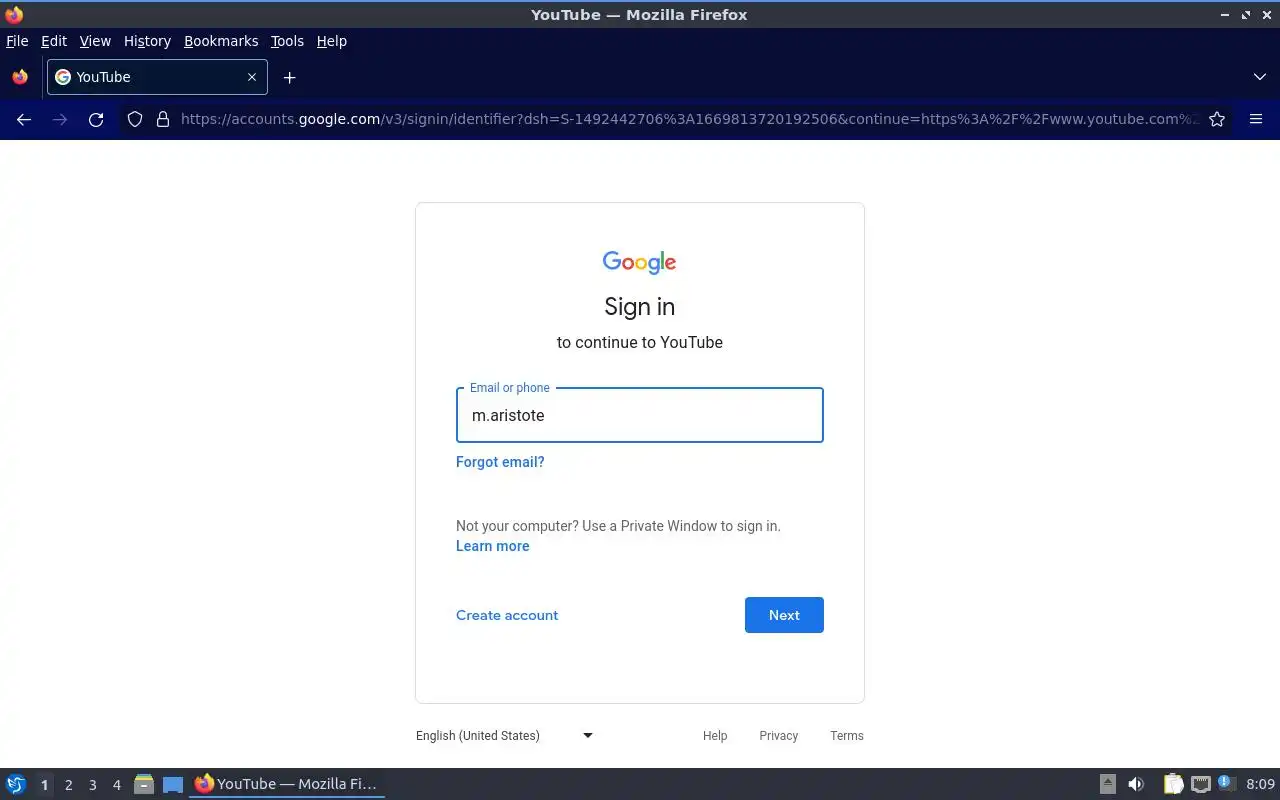1280x800 pixels.
Task: Switch to workspace 2
Action: tap(68, 785)
